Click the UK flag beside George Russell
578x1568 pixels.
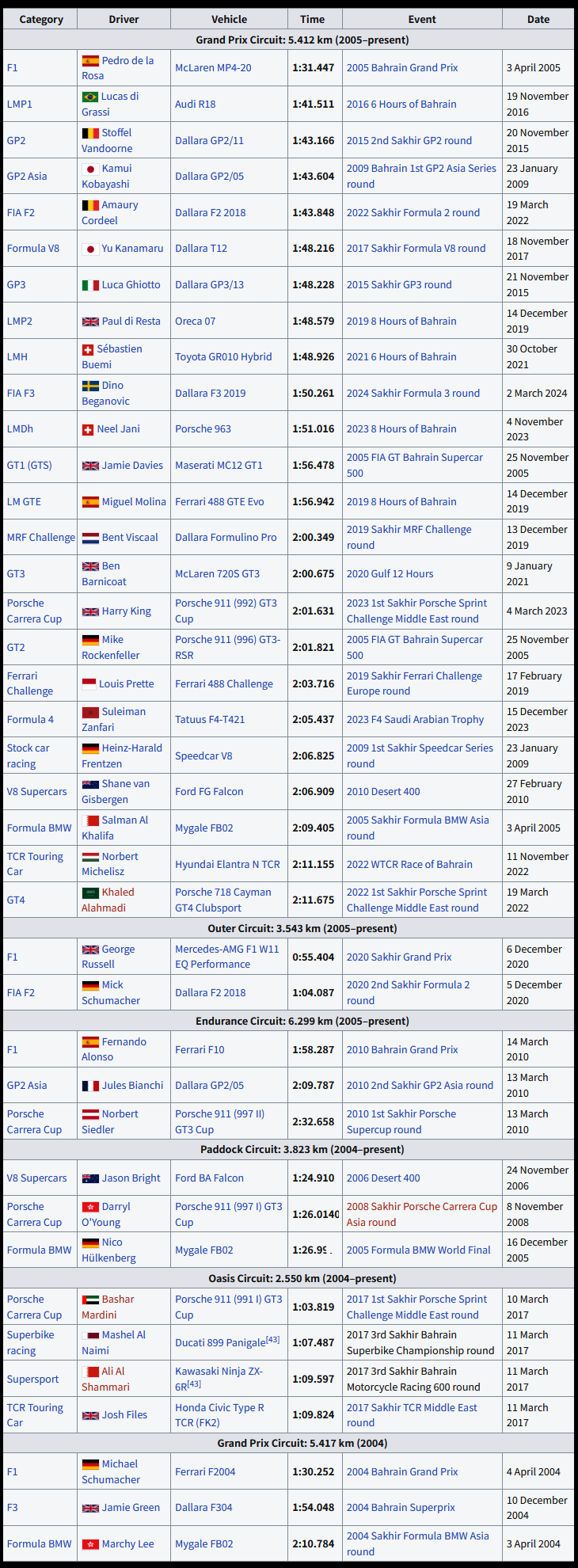click(90, 950)
